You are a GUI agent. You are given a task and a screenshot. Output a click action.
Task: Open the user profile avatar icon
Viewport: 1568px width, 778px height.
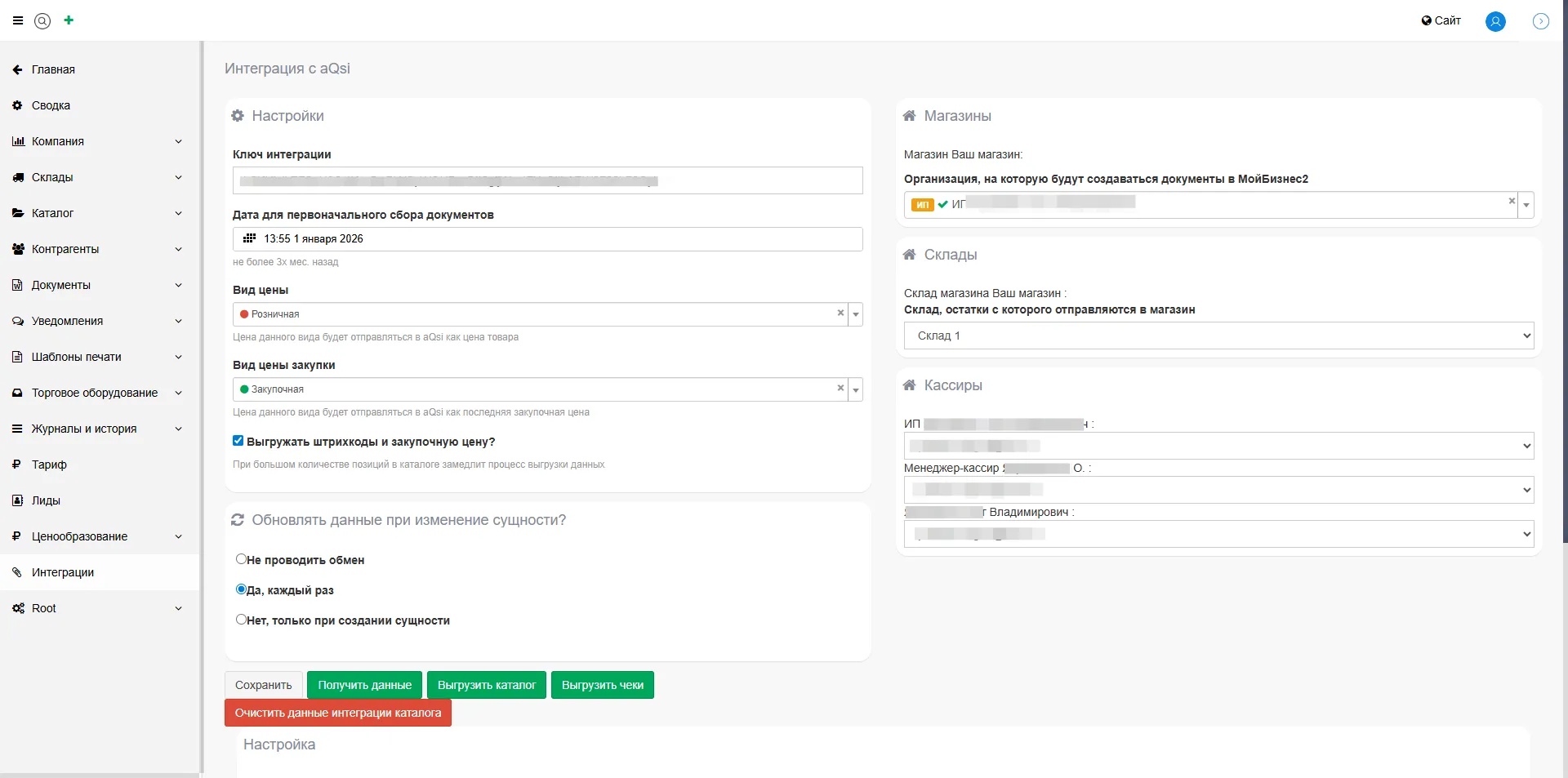[x=1494, y=21]
